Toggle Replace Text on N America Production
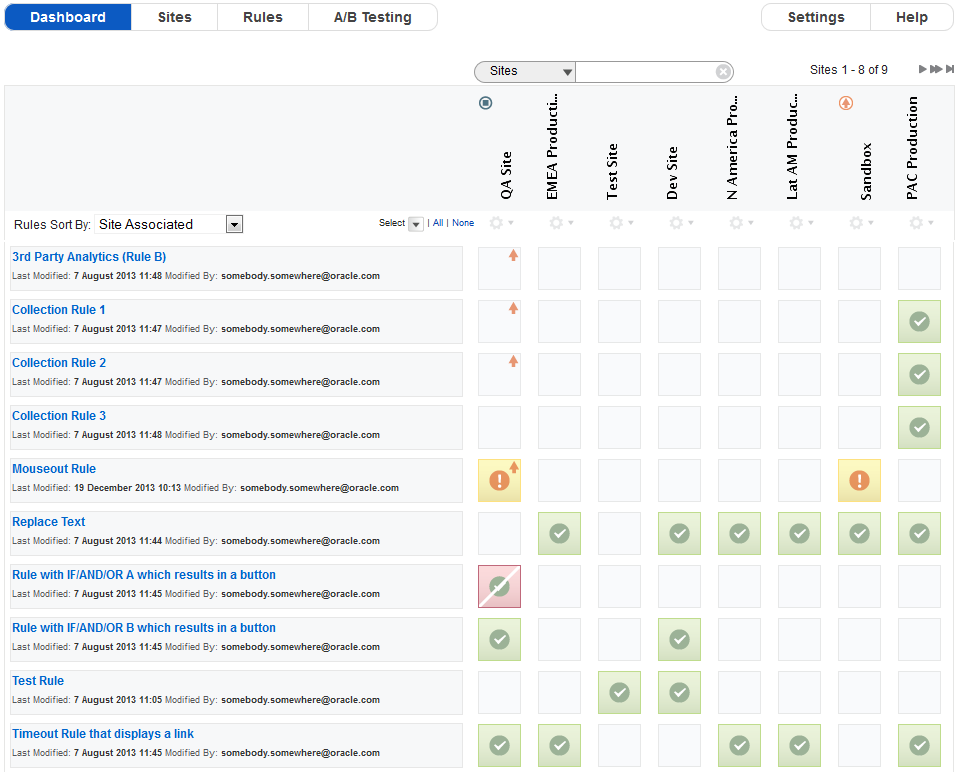 [x=740, y=533]
